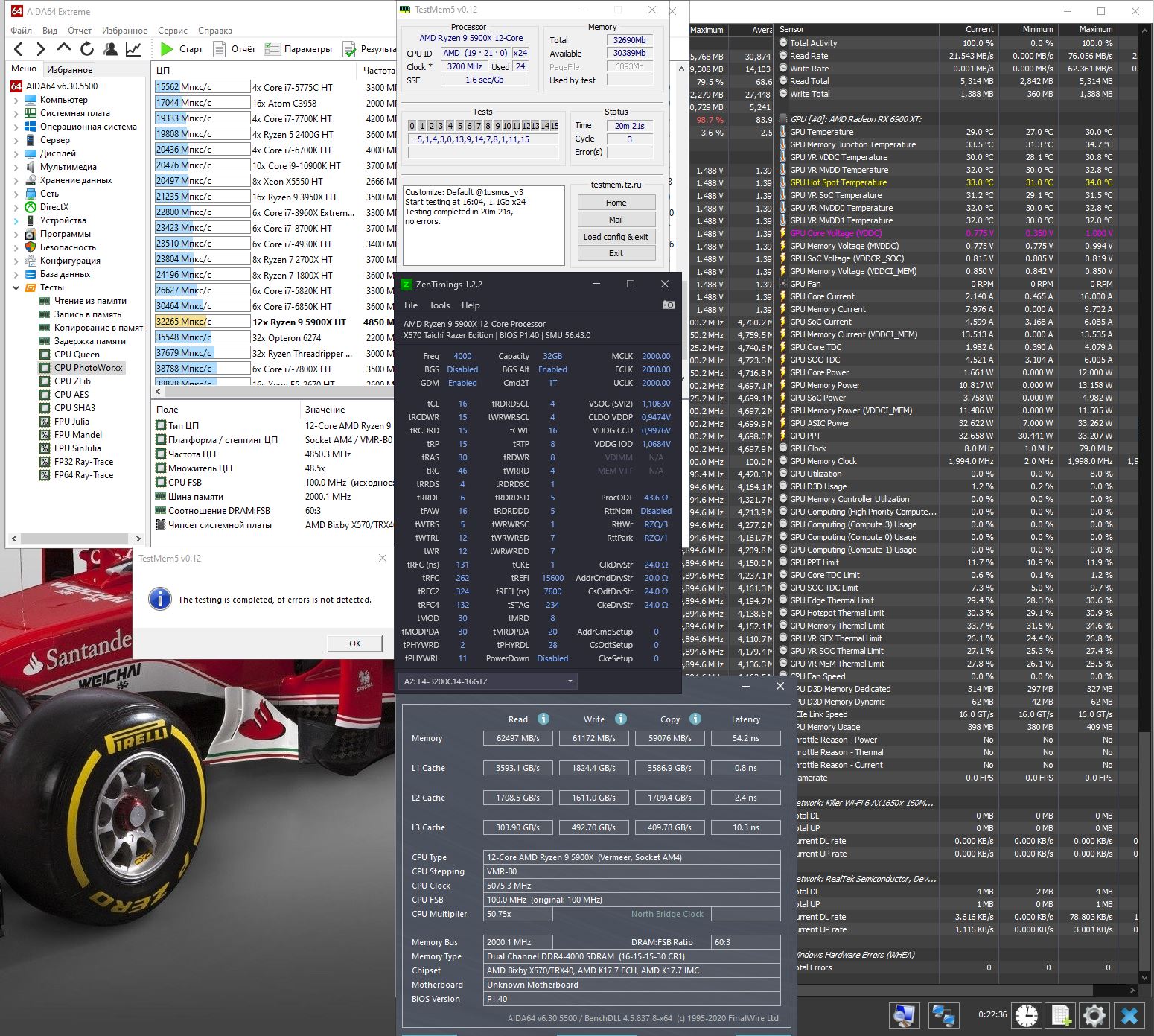The width and height of the screenshot is (1154, 1036).
Task: Go forward in AIDA64 navigation toolbar
Action: pos(41,49)
